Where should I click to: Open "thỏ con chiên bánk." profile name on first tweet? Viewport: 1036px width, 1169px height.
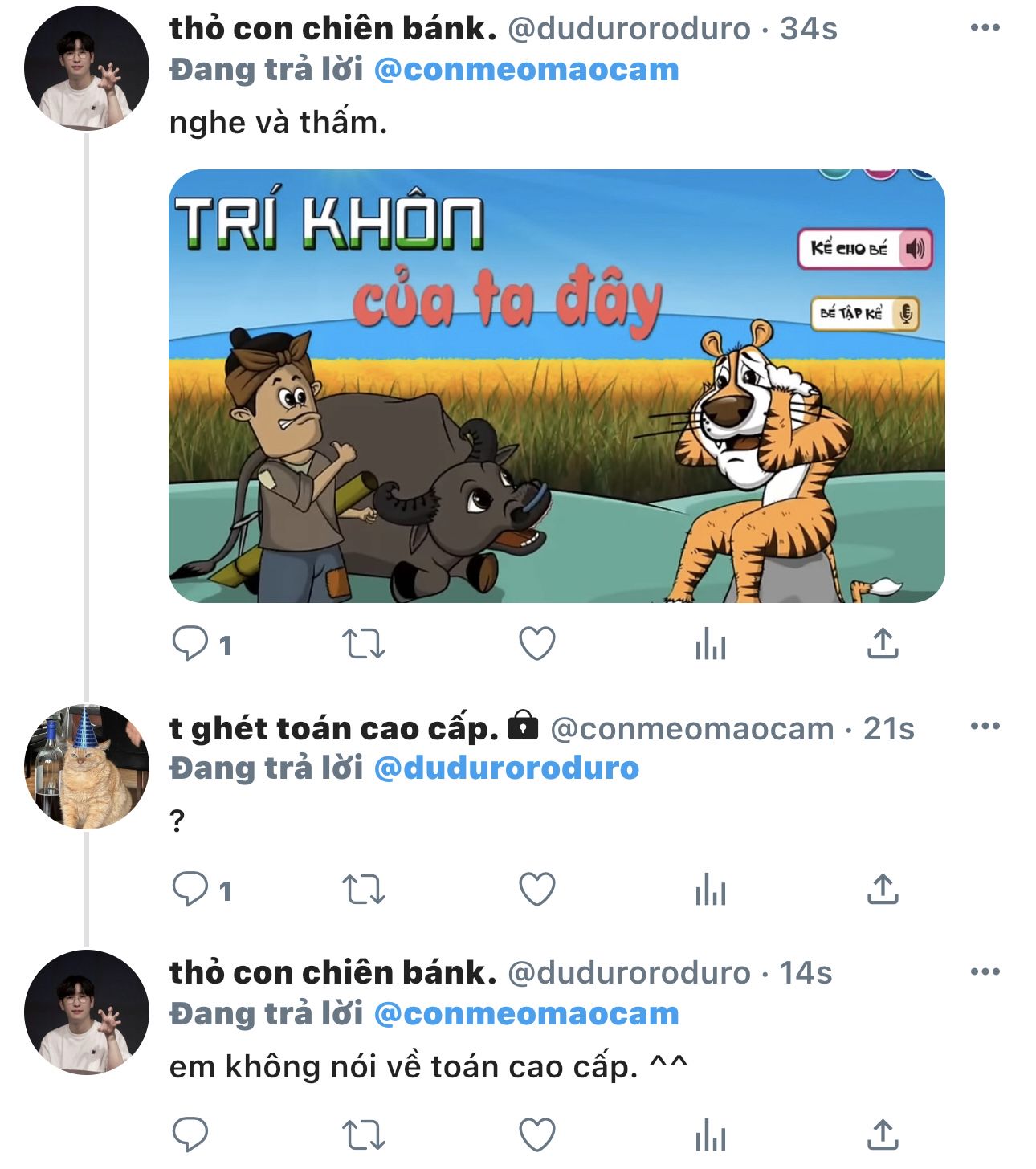[x=333, y=29]
